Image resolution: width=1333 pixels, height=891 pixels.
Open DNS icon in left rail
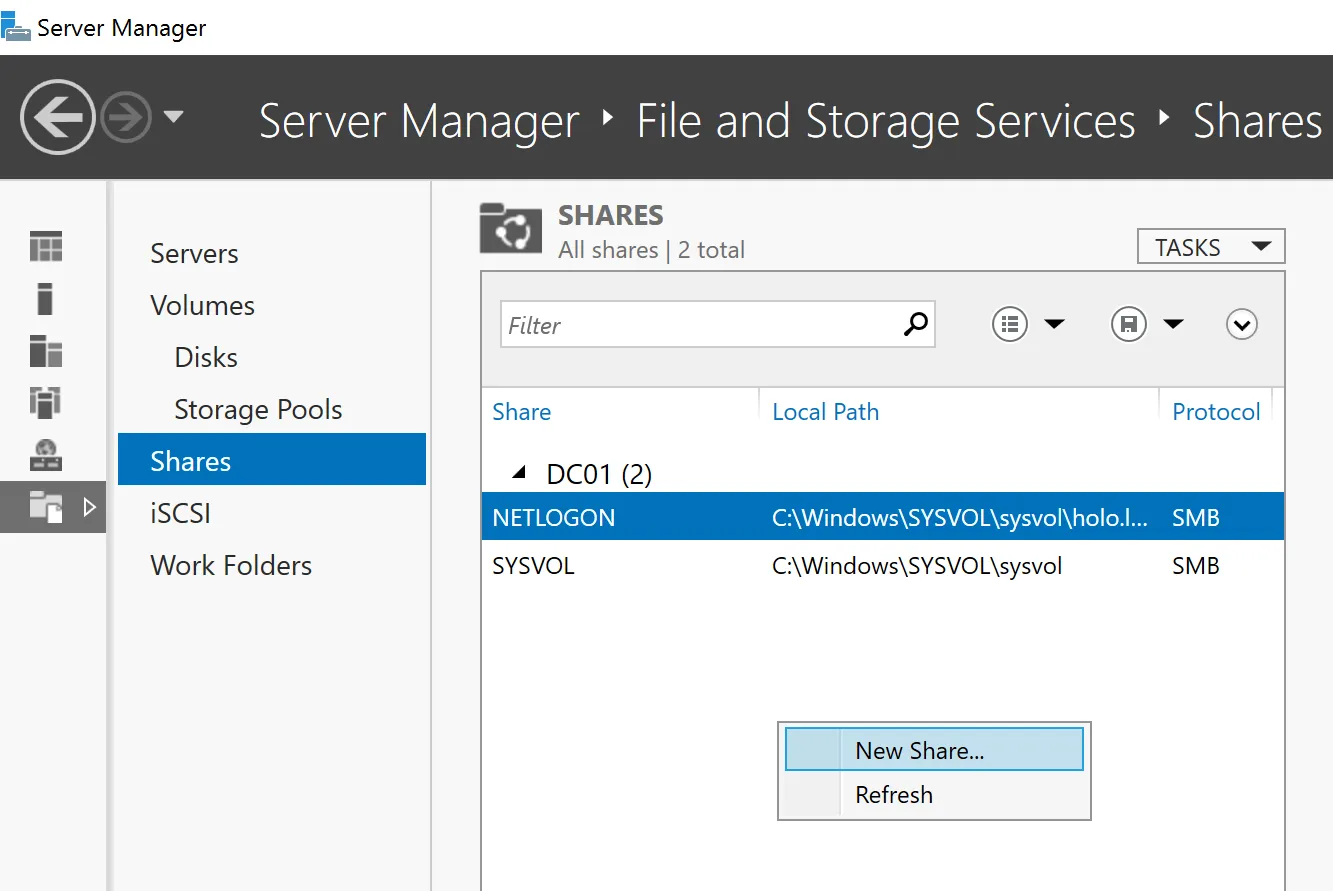pyautogui.click(x=46, y=454)
